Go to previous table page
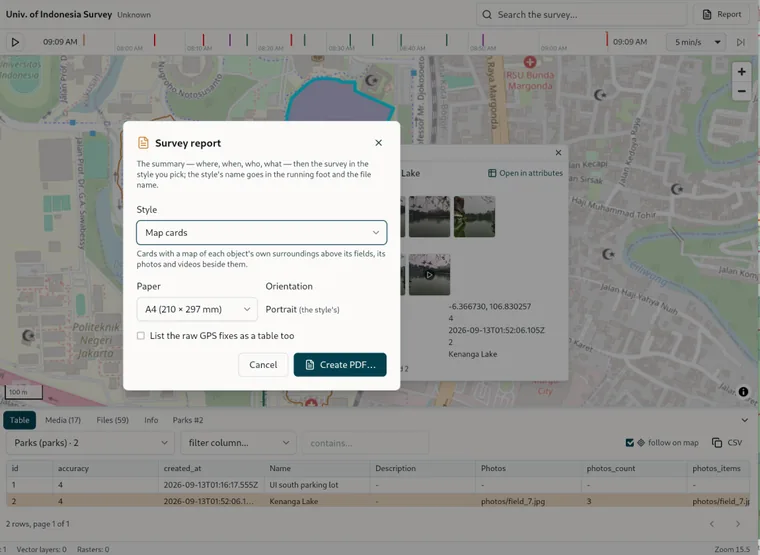 pos(712,523)
